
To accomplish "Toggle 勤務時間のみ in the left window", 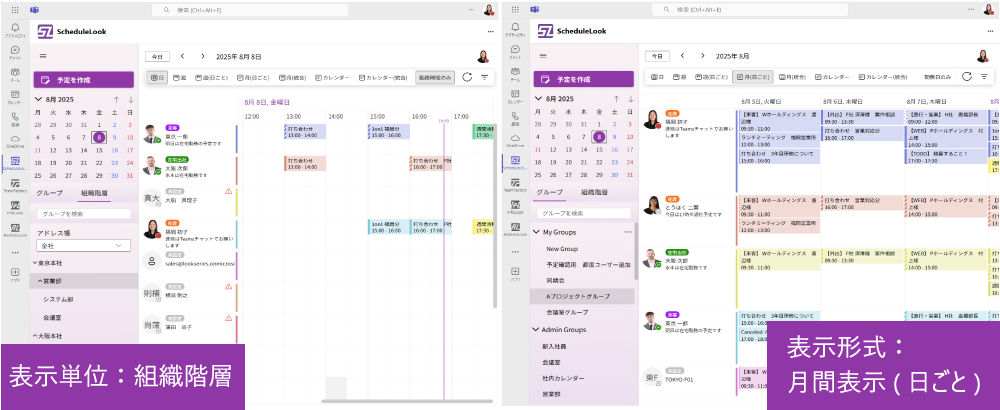I will pos(434,77).
